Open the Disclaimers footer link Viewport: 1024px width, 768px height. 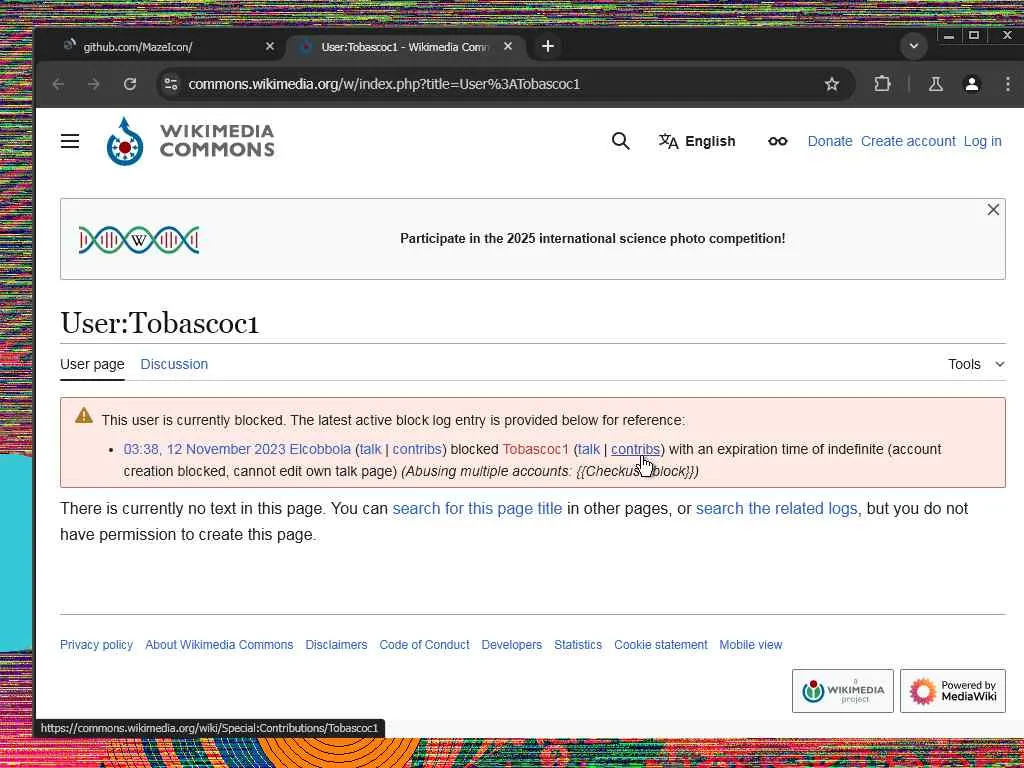coord(336,645)
